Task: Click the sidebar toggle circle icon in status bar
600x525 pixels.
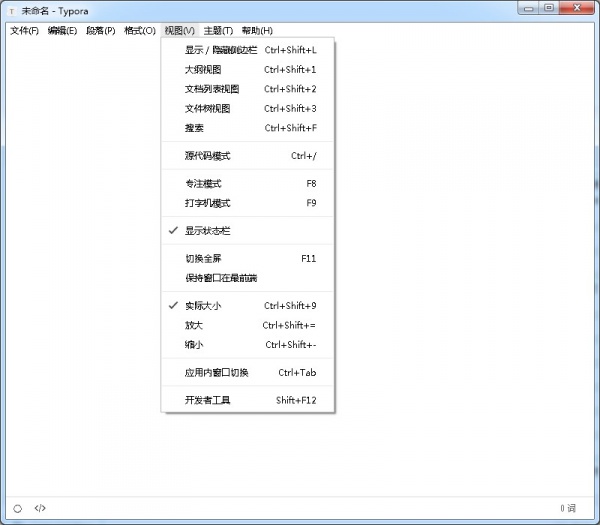Action: coord(17,508)
